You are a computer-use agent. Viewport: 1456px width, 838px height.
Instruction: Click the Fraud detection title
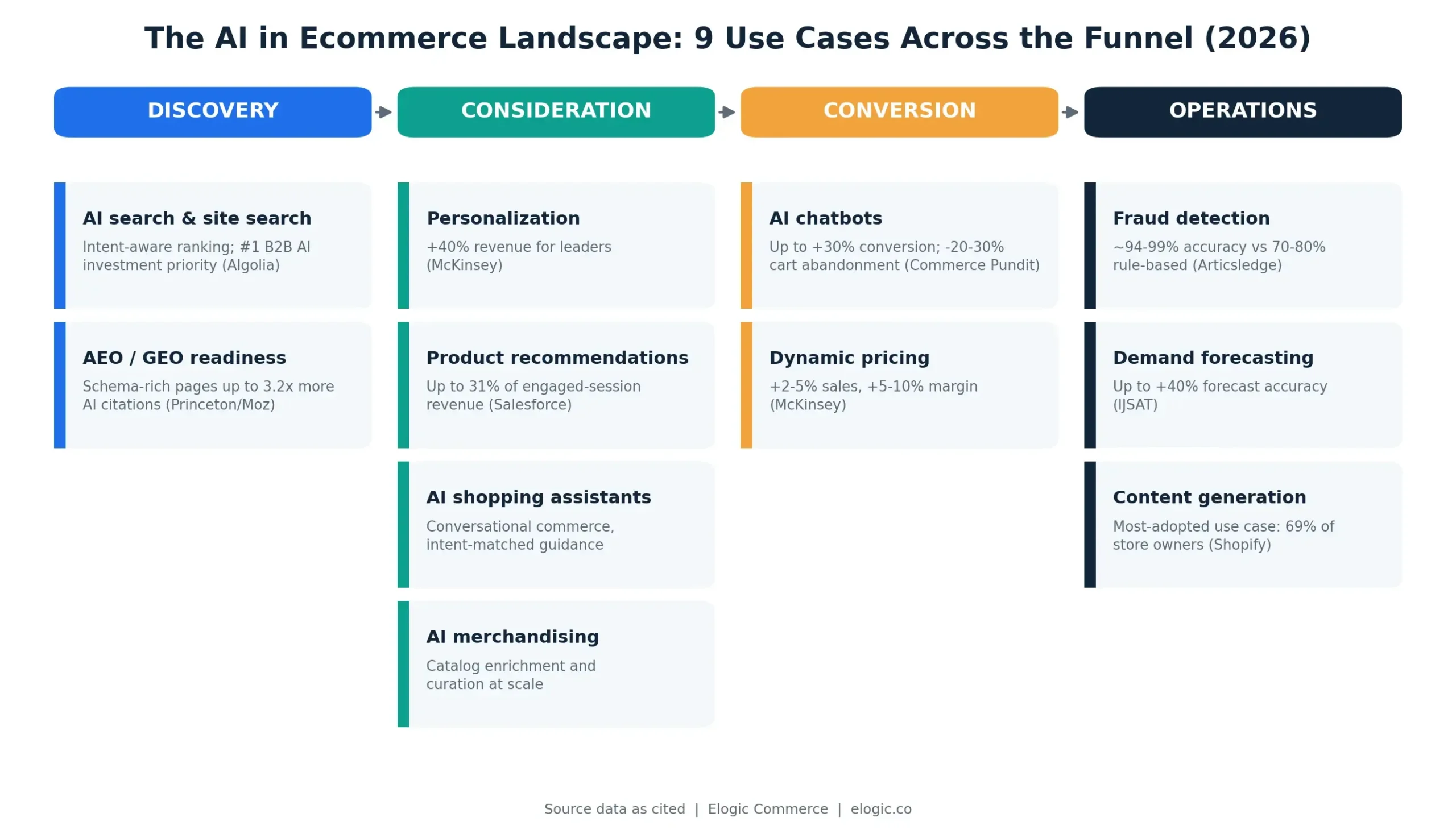1190,218
